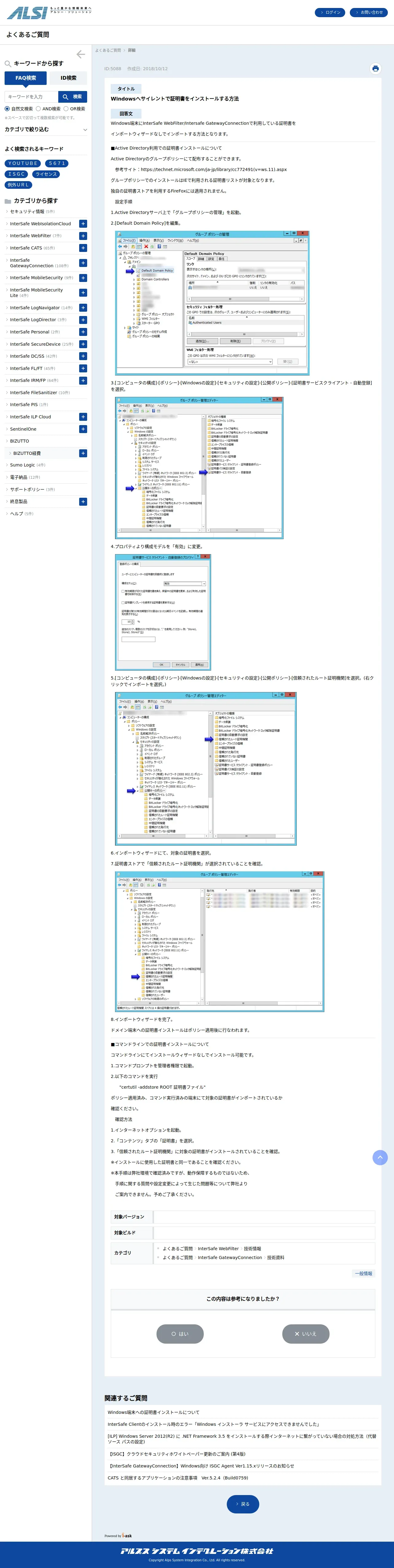Expand BIZUTTO経費 plus icon
394x1568 pixels.
[x=83, y=454]
